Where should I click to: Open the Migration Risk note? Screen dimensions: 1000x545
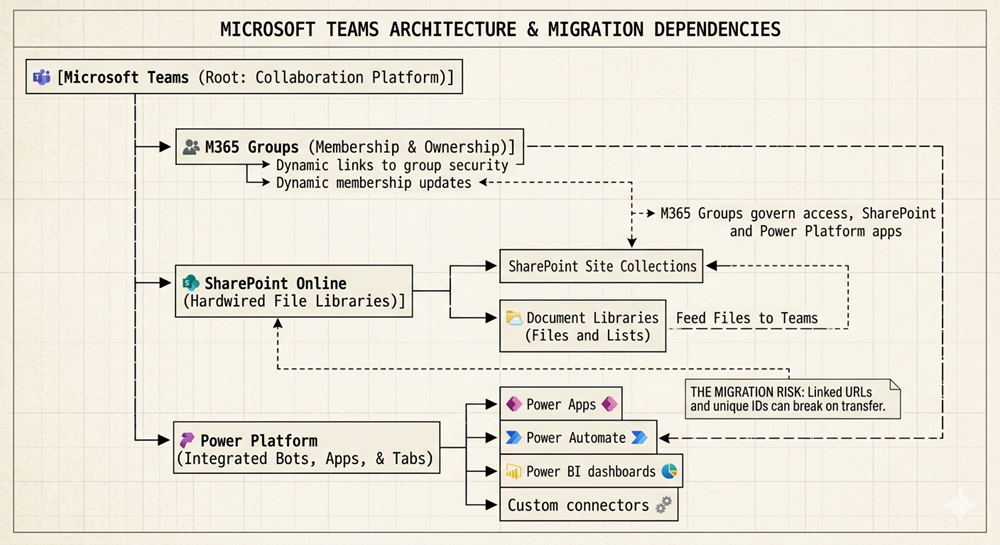click(793, 399)
